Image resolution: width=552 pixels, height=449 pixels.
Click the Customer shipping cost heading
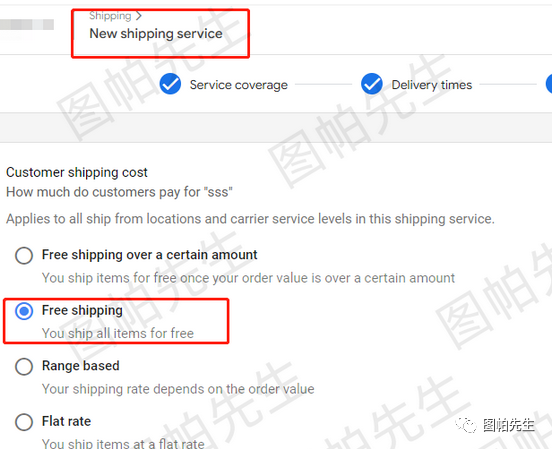point(77,173)
